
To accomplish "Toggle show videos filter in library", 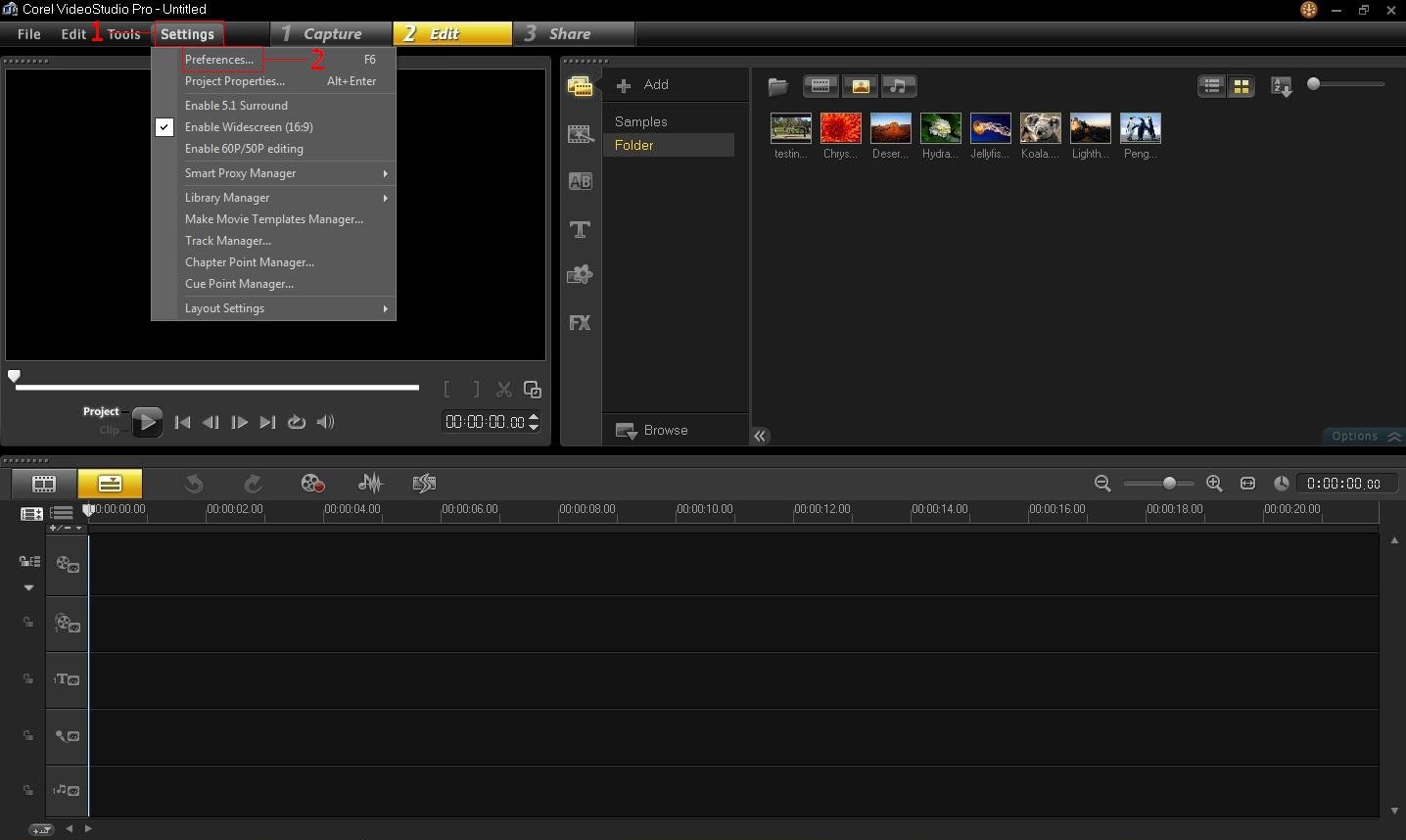I will pos(820,86).
